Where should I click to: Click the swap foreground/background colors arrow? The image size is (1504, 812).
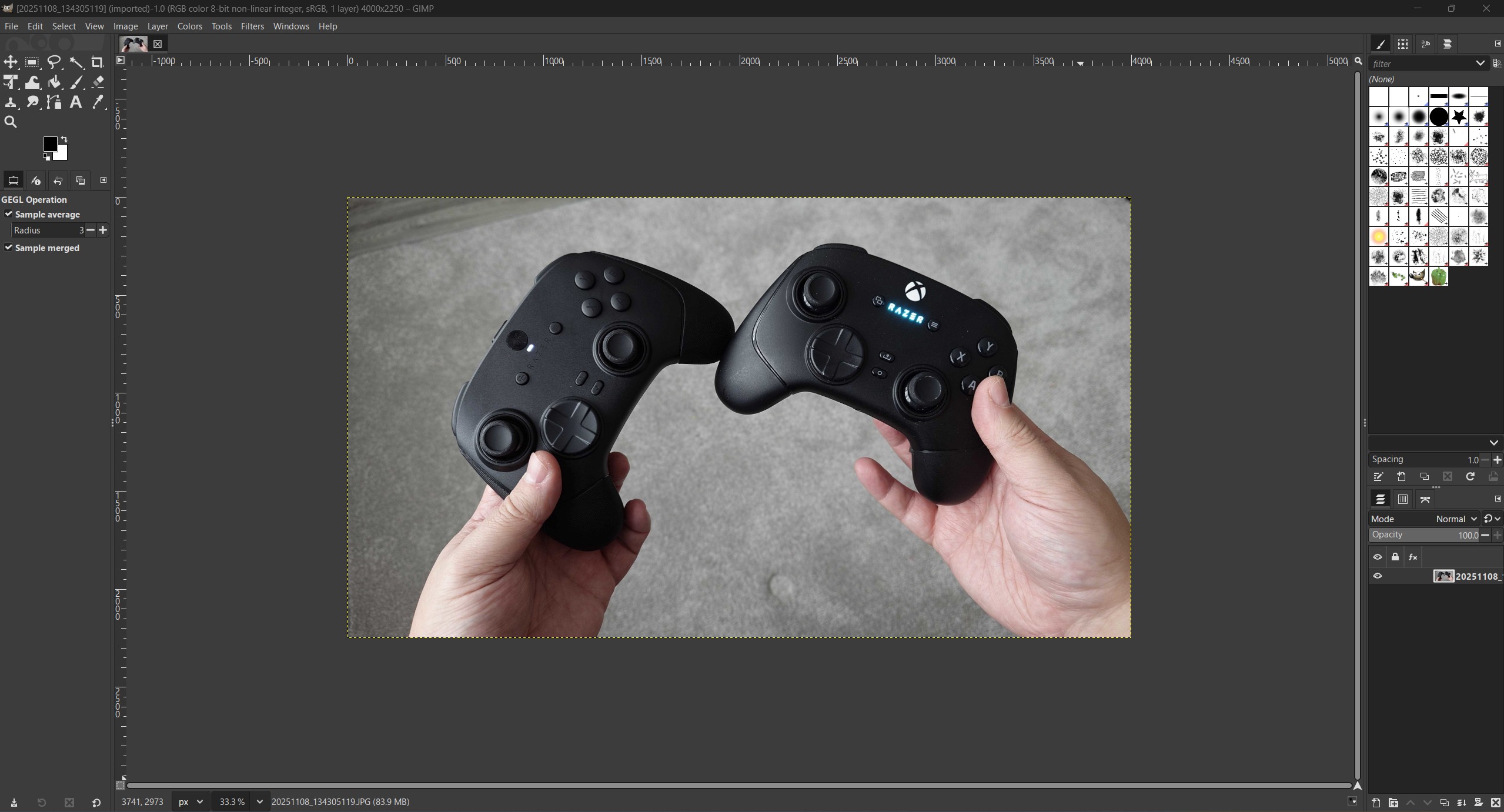[64, 139]
